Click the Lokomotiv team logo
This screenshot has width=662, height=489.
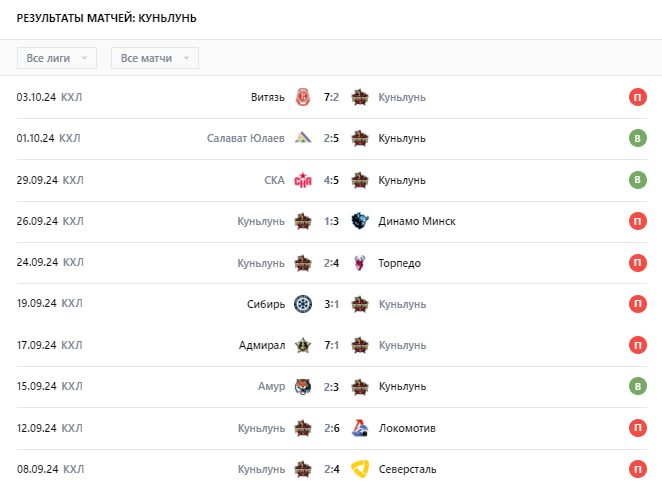click(361, 428)
